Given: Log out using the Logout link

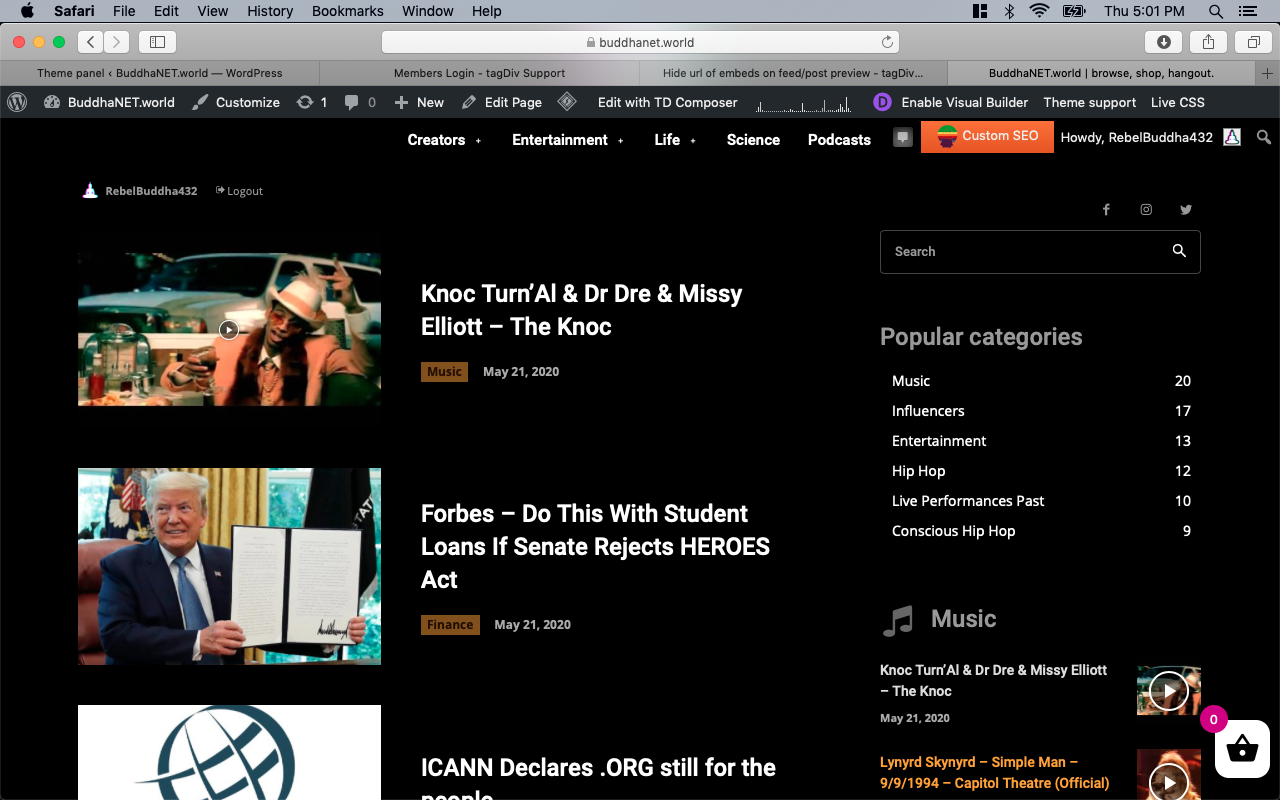Looking at the screenshot, I should point(240,191).
